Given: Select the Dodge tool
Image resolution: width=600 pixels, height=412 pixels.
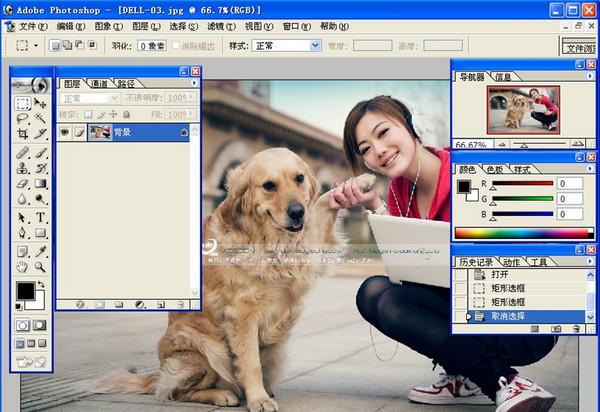Looking at the screenshot, I should (x=40, y=199).
